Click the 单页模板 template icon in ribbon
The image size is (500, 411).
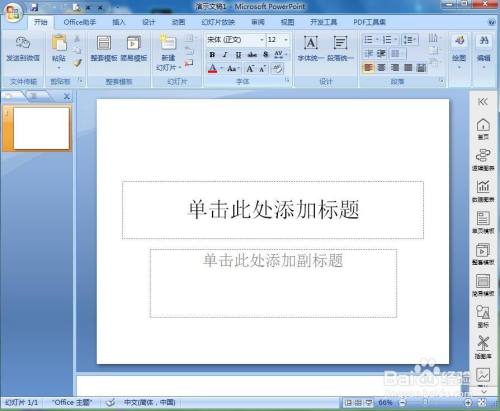(x=134, y=43)
